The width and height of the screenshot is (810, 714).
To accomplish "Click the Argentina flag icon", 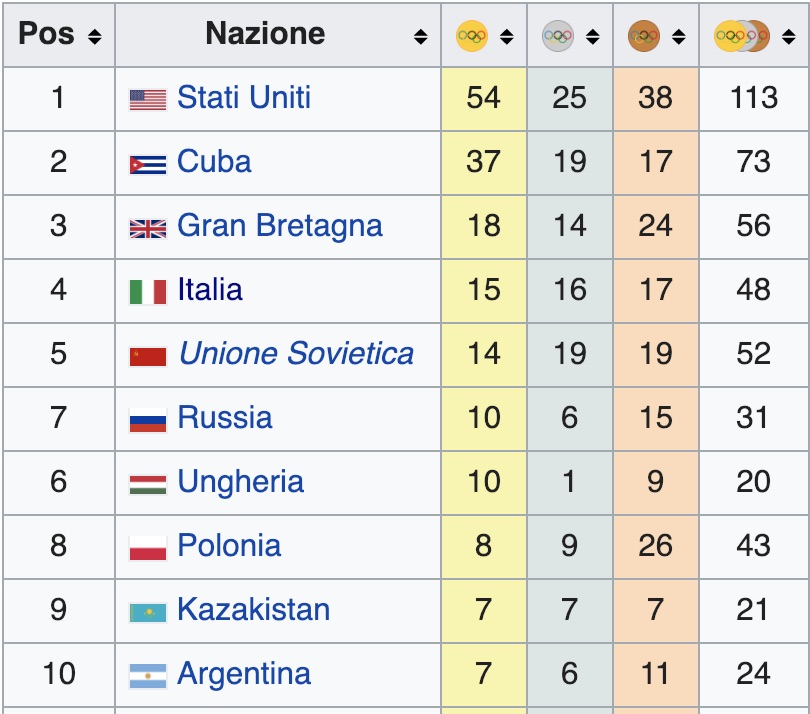I will click(148, 675).
